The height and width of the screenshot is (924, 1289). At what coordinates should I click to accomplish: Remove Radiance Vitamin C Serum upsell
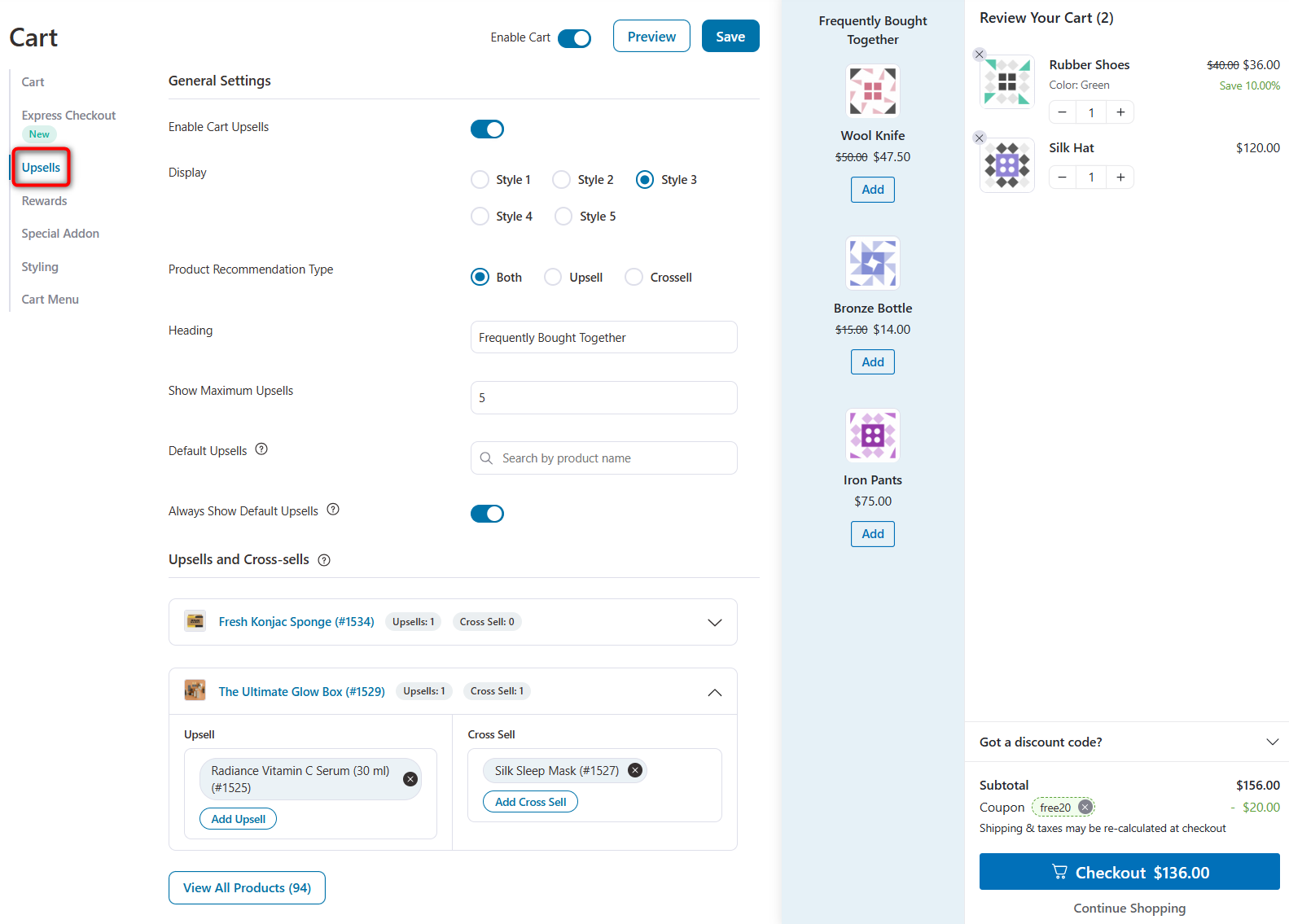pos(410,779)
